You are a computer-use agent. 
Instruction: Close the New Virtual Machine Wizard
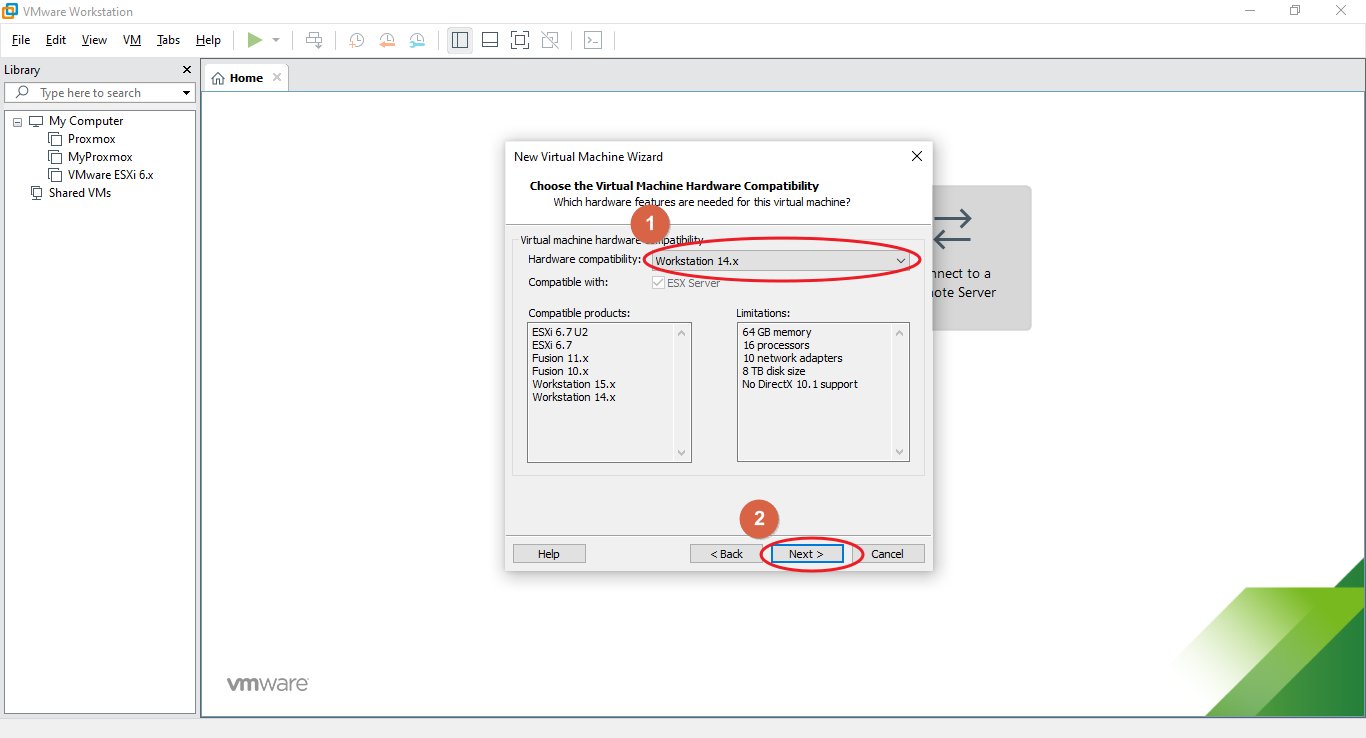[917, 156]
